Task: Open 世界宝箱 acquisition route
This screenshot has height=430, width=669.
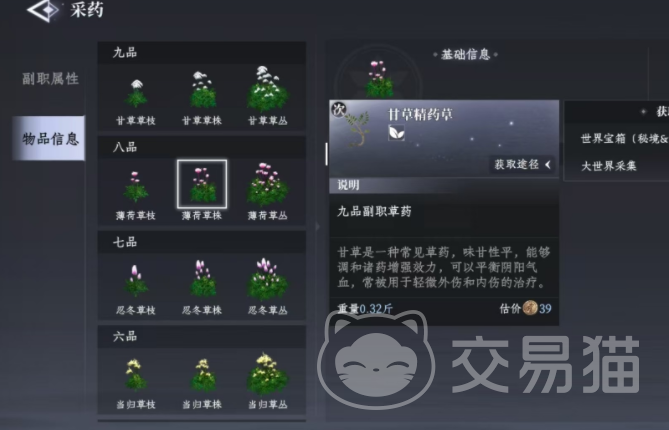Action: click(x=624, y=139)
